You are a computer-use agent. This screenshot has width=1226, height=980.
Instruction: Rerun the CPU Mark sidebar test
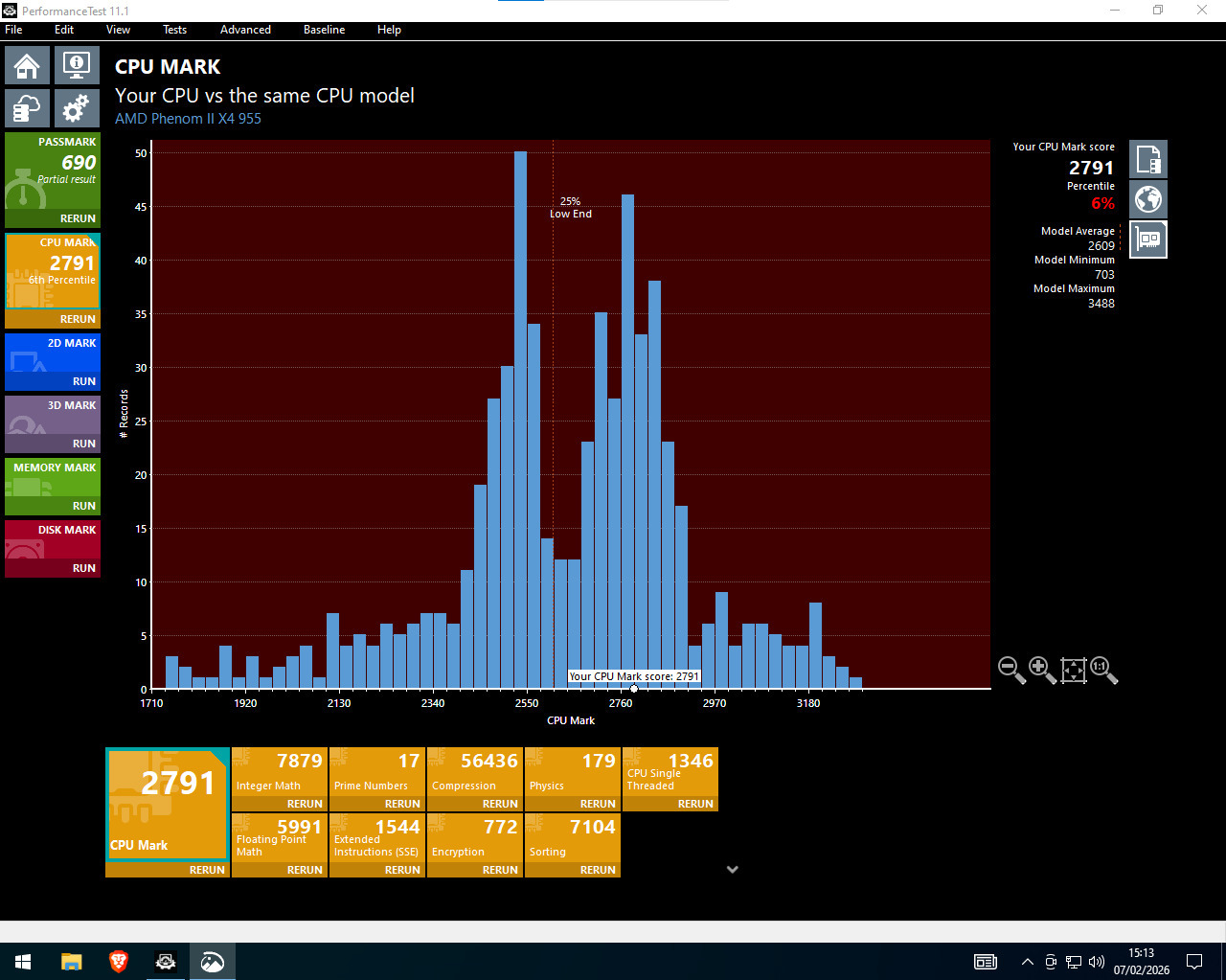pyautogui.click(x=78, y=319)
